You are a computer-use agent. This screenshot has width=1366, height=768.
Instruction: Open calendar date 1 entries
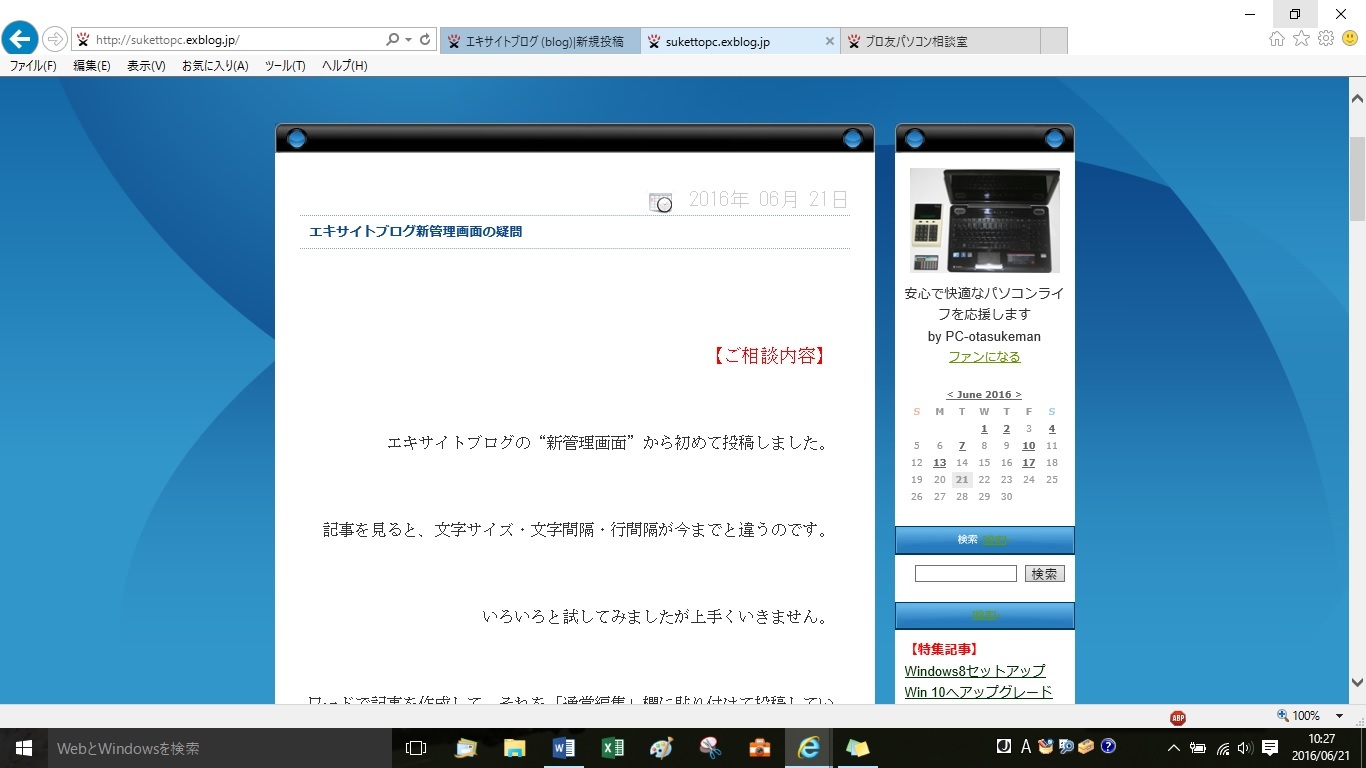point(984,429)
